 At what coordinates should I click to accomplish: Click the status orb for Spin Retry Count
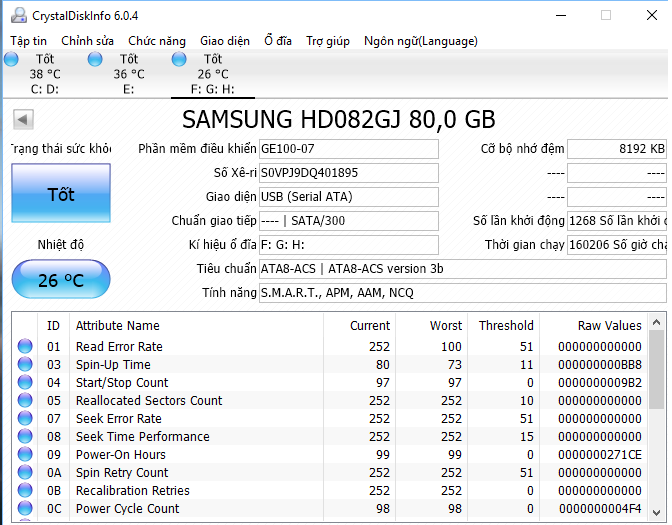coord(25,472)
